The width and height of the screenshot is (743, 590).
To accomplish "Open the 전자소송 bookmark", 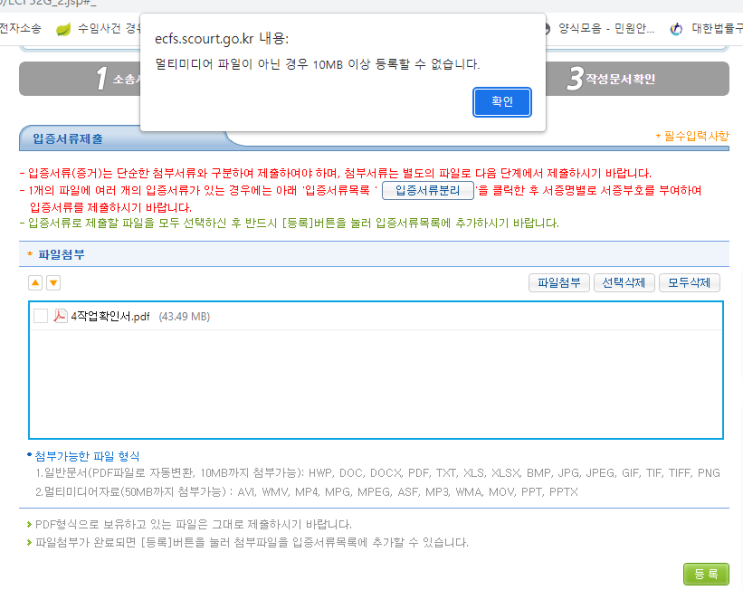I will tap(20, 28).
